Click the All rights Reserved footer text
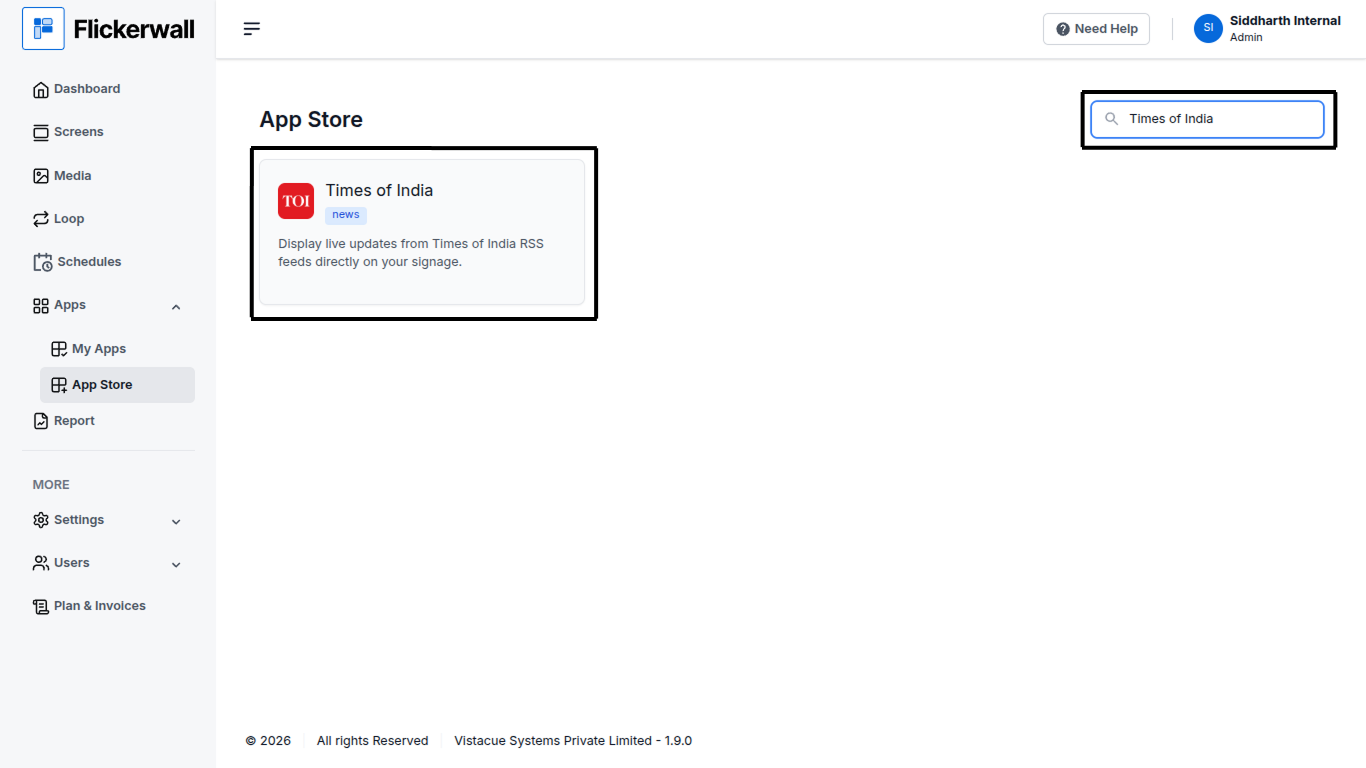The height and width of the screenshot is (768, 1366). [372, 741]
